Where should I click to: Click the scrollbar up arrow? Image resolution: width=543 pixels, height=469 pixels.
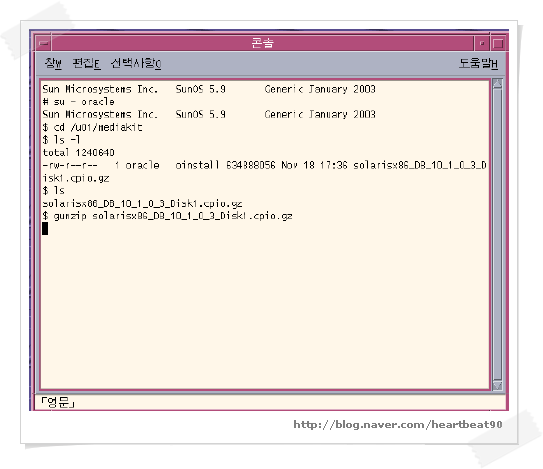497,84
